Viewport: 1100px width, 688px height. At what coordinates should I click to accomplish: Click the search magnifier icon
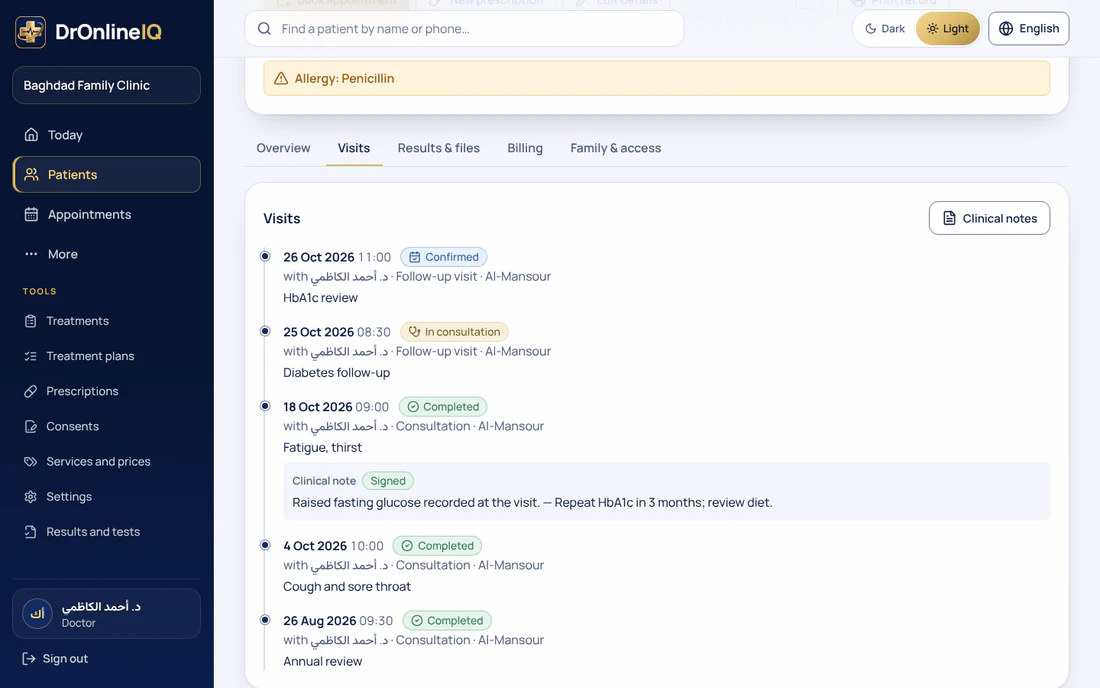click(x=264, y=29)
